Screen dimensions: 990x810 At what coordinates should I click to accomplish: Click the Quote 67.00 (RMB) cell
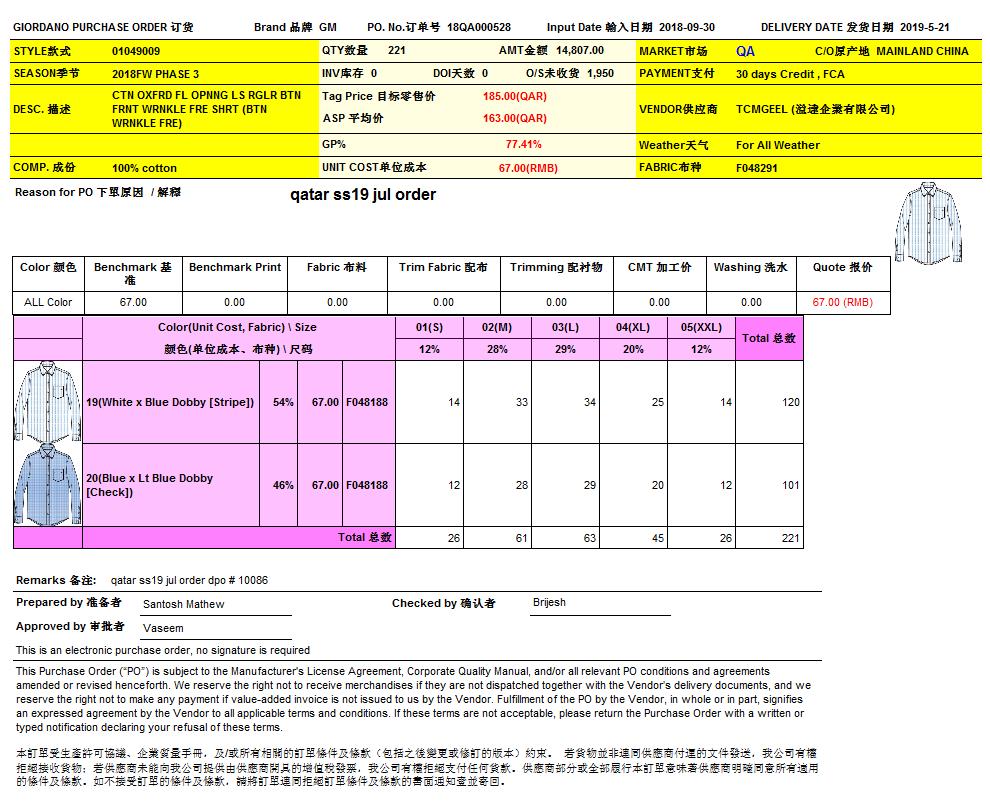coord(842,302)
